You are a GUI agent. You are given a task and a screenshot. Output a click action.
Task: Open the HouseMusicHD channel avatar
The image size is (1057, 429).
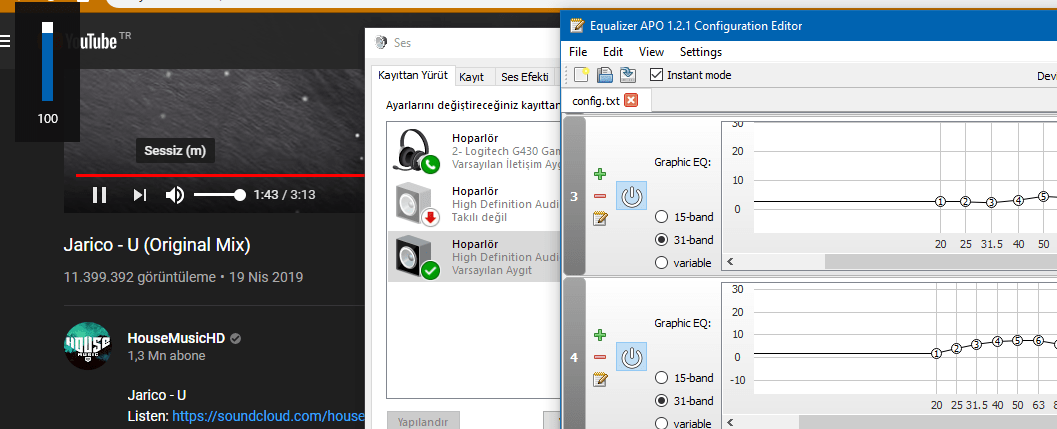click(x=87, y=345)
